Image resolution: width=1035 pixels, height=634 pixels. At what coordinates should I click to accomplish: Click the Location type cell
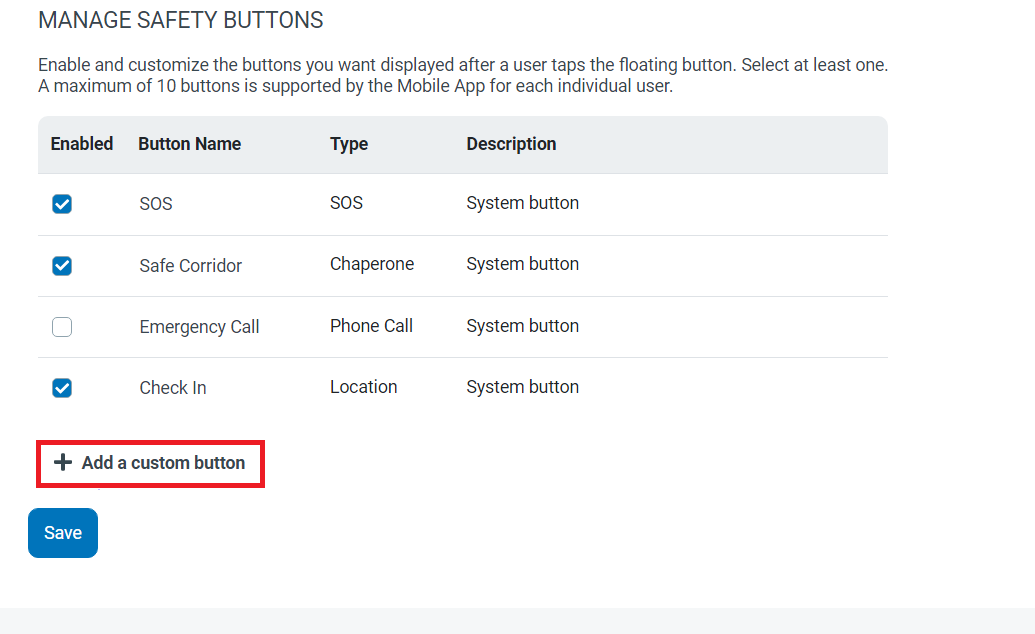(x=363, y=387)
